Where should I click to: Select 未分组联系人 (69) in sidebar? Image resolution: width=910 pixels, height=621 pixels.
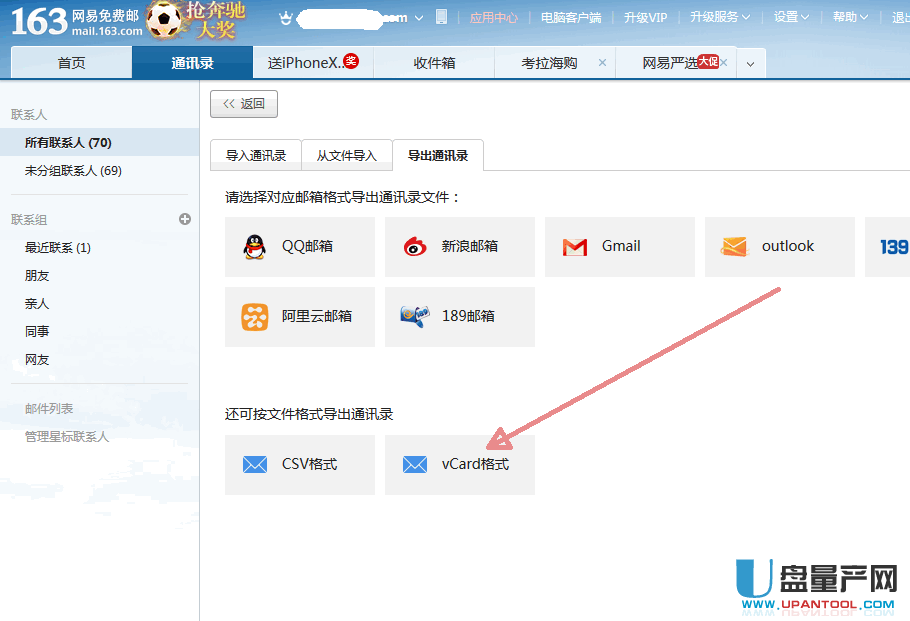click(x=73, y=171)
